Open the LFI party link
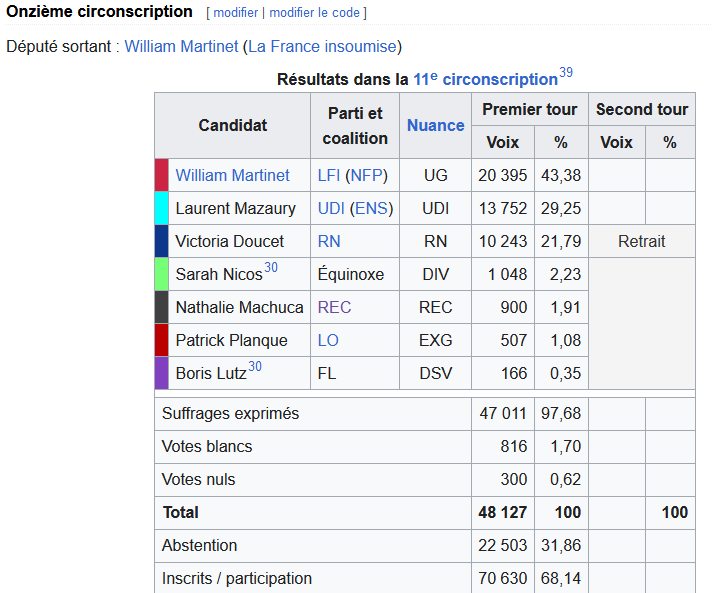712x593 pixels. 329,175
